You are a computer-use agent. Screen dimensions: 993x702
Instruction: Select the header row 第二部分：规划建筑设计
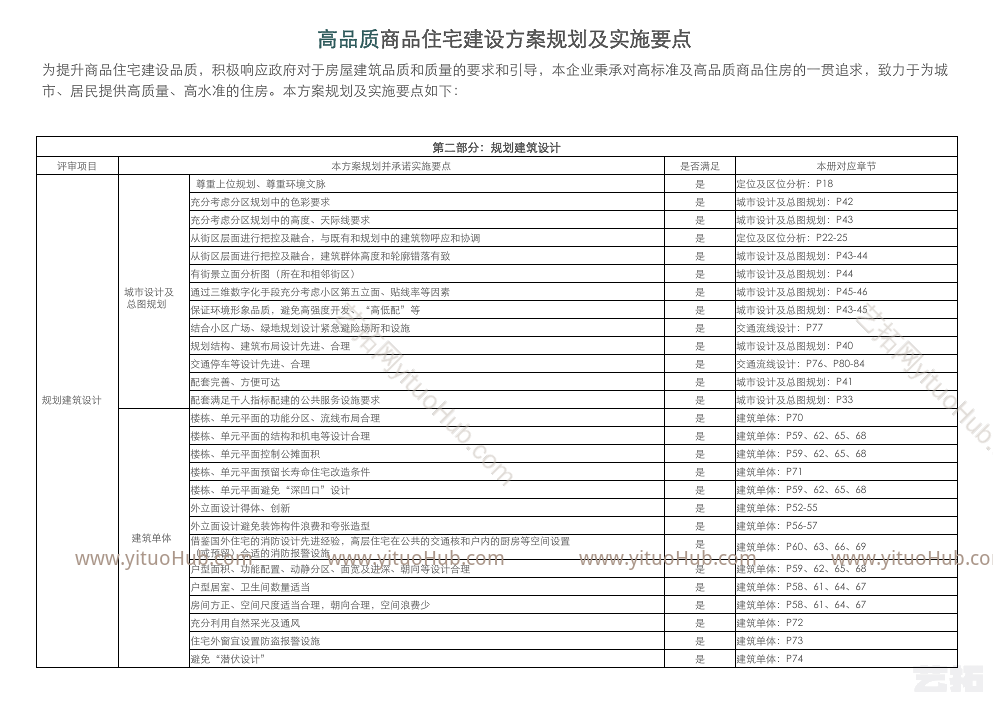[x=496, y=148]
